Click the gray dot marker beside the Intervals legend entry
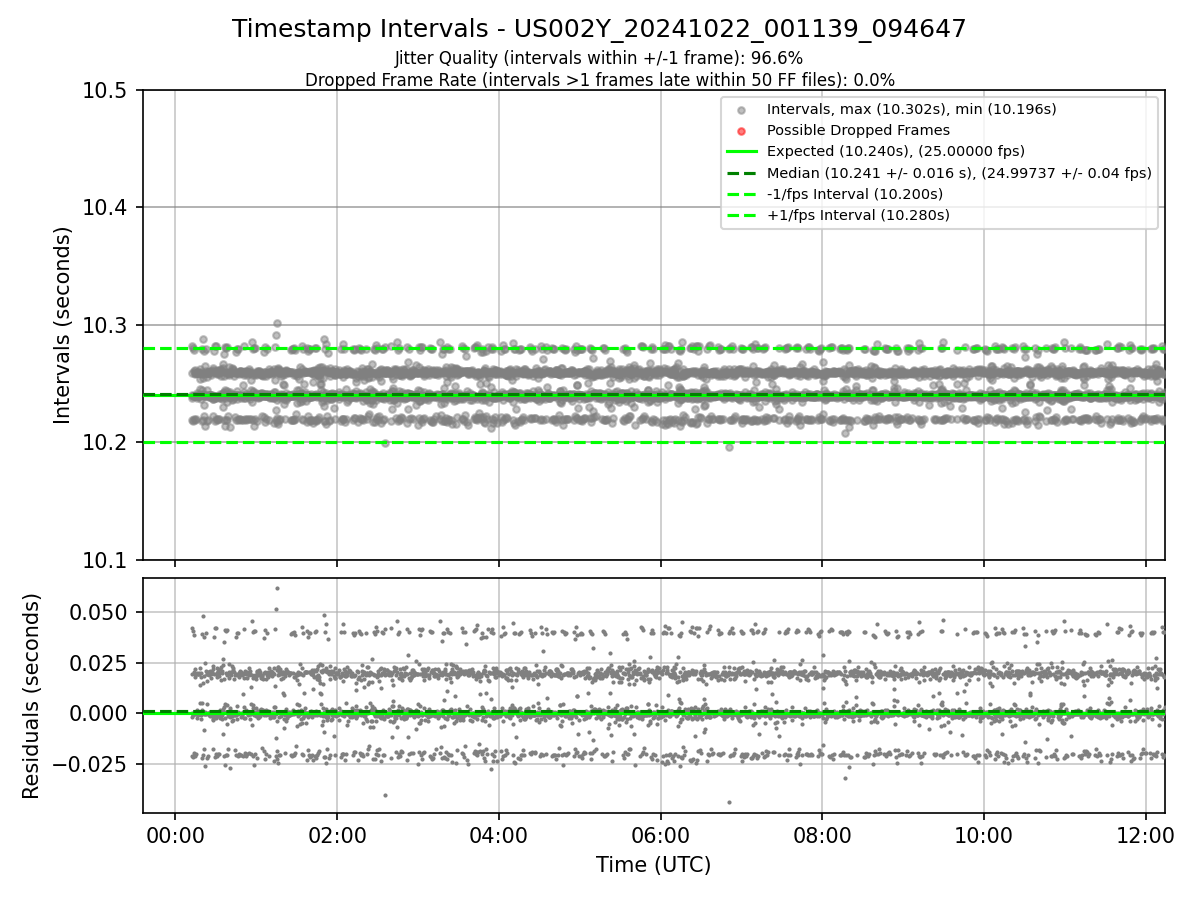 [741, 110]
